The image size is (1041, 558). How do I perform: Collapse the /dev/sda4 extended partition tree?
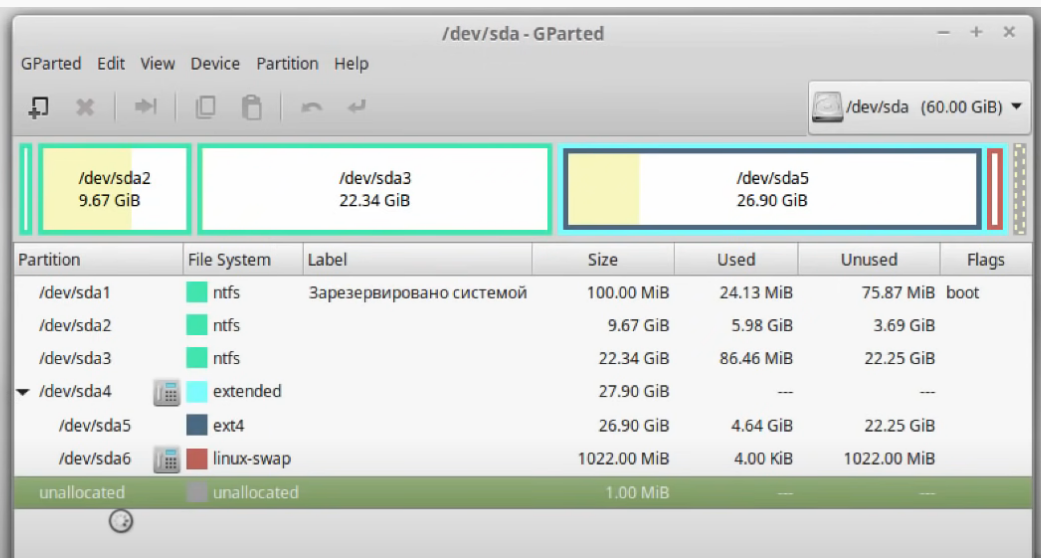pos(23,392)
